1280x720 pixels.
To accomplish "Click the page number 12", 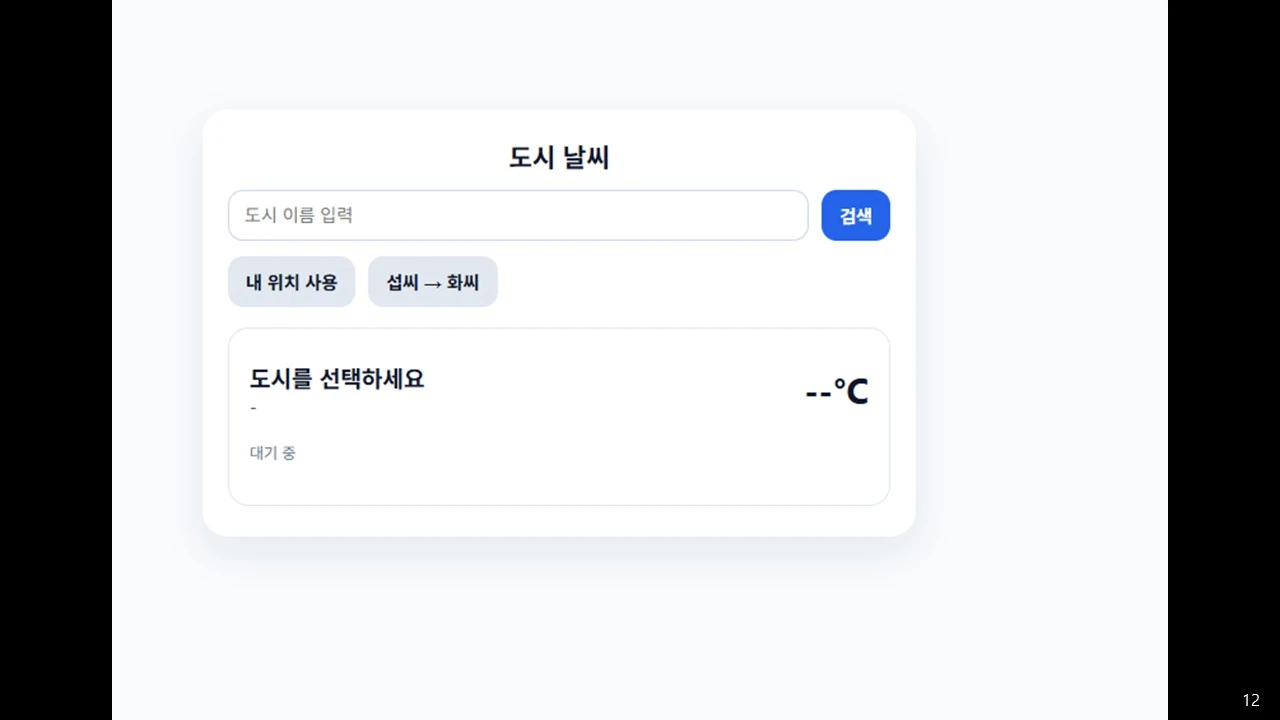I will click(1250, 699).
